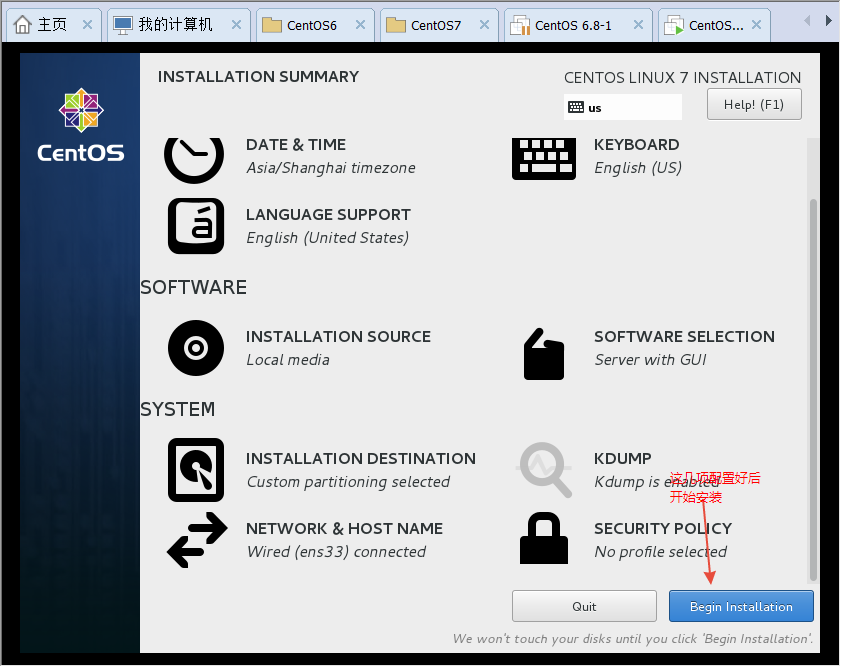Open NETWORK & HOST NAME label
Image resolution: width=841 pixels, height=667 pixels.
click(344, 529)
